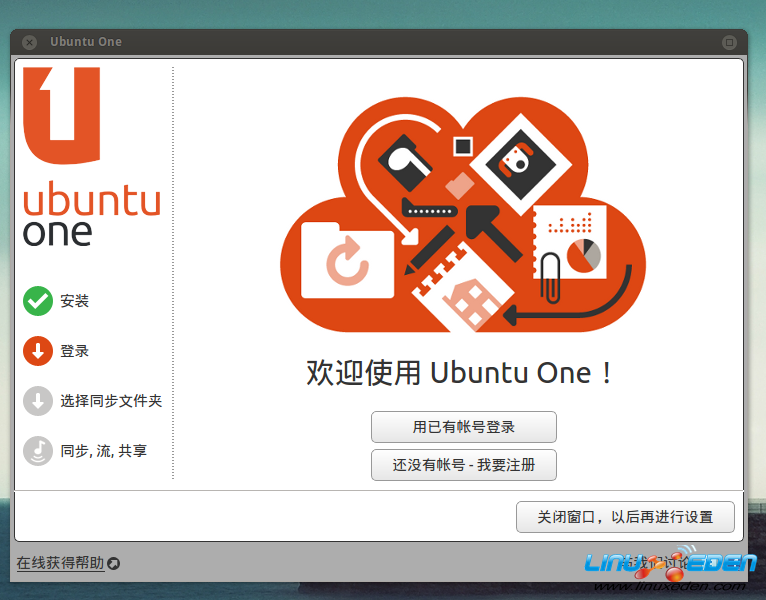Click the gray arrow icon beside 选择同步文件夹
The height and width of the screenshot is (600, 766).
pyautogui.click(x=38, y=401)
